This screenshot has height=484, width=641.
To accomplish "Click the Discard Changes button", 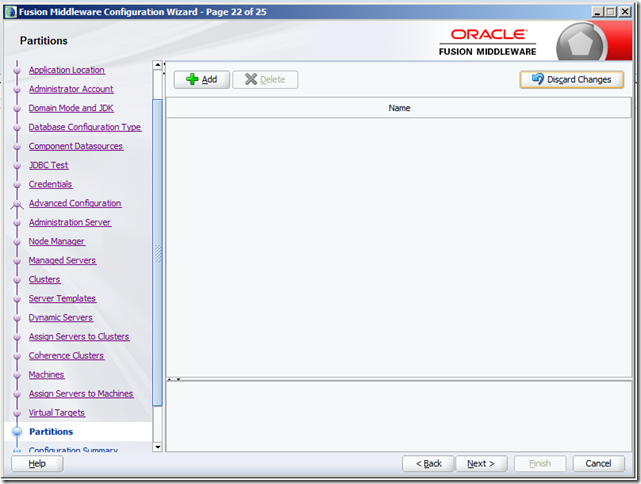I will (x=572, y=79).
